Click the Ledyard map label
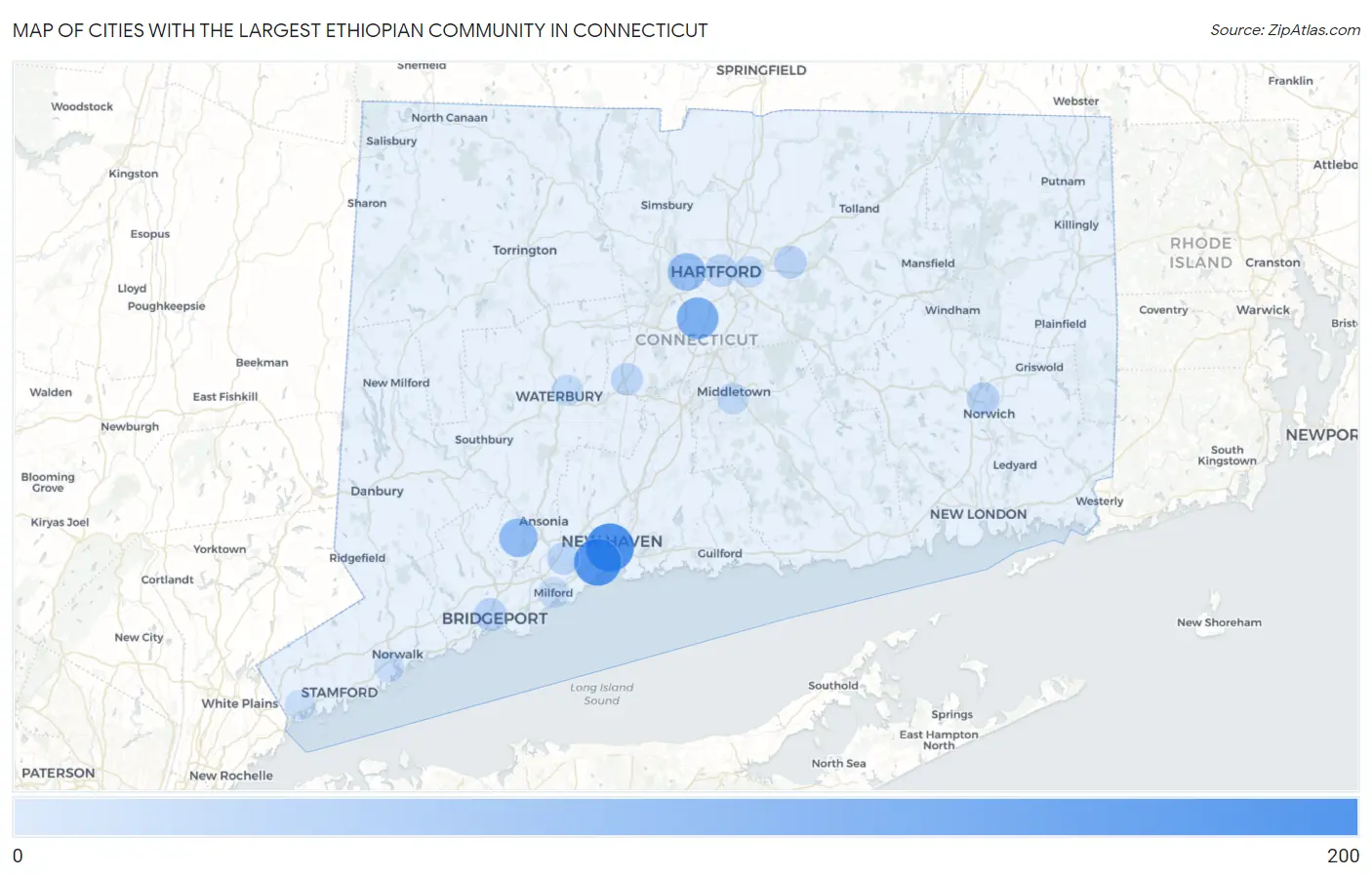 point(1015,465)
